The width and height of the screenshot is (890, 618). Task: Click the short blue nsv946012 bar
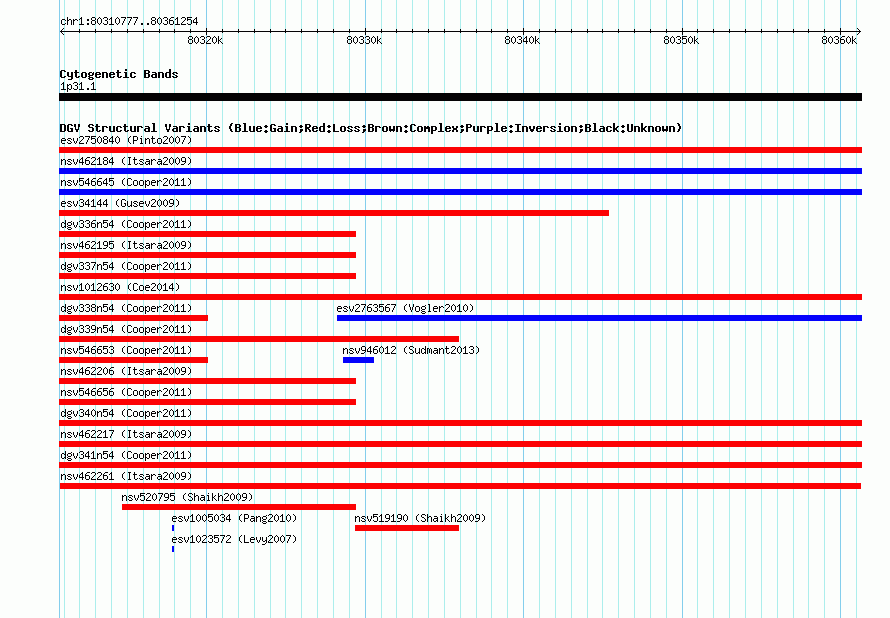click(x=358, y=360)
